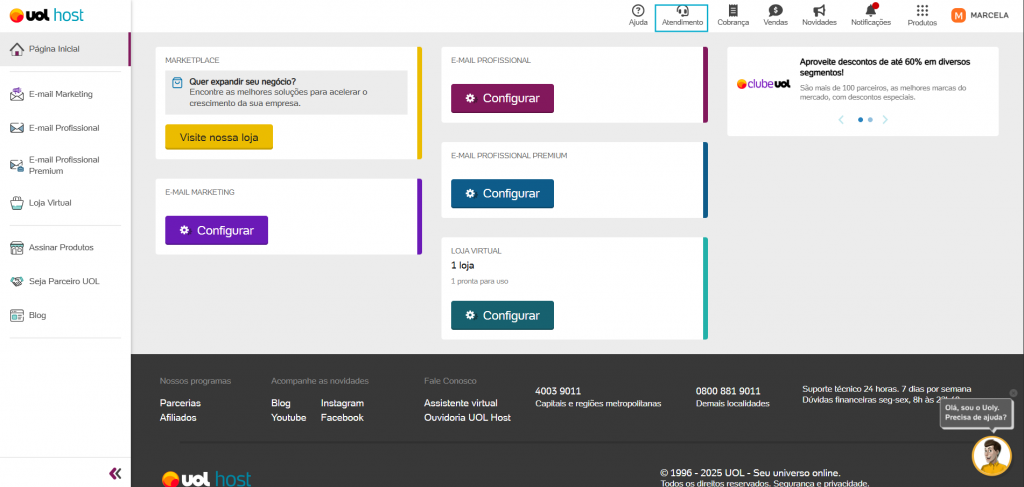Open Parcerias footer link
Screen dimensions: 1024x487
click(x=180, y=403)
